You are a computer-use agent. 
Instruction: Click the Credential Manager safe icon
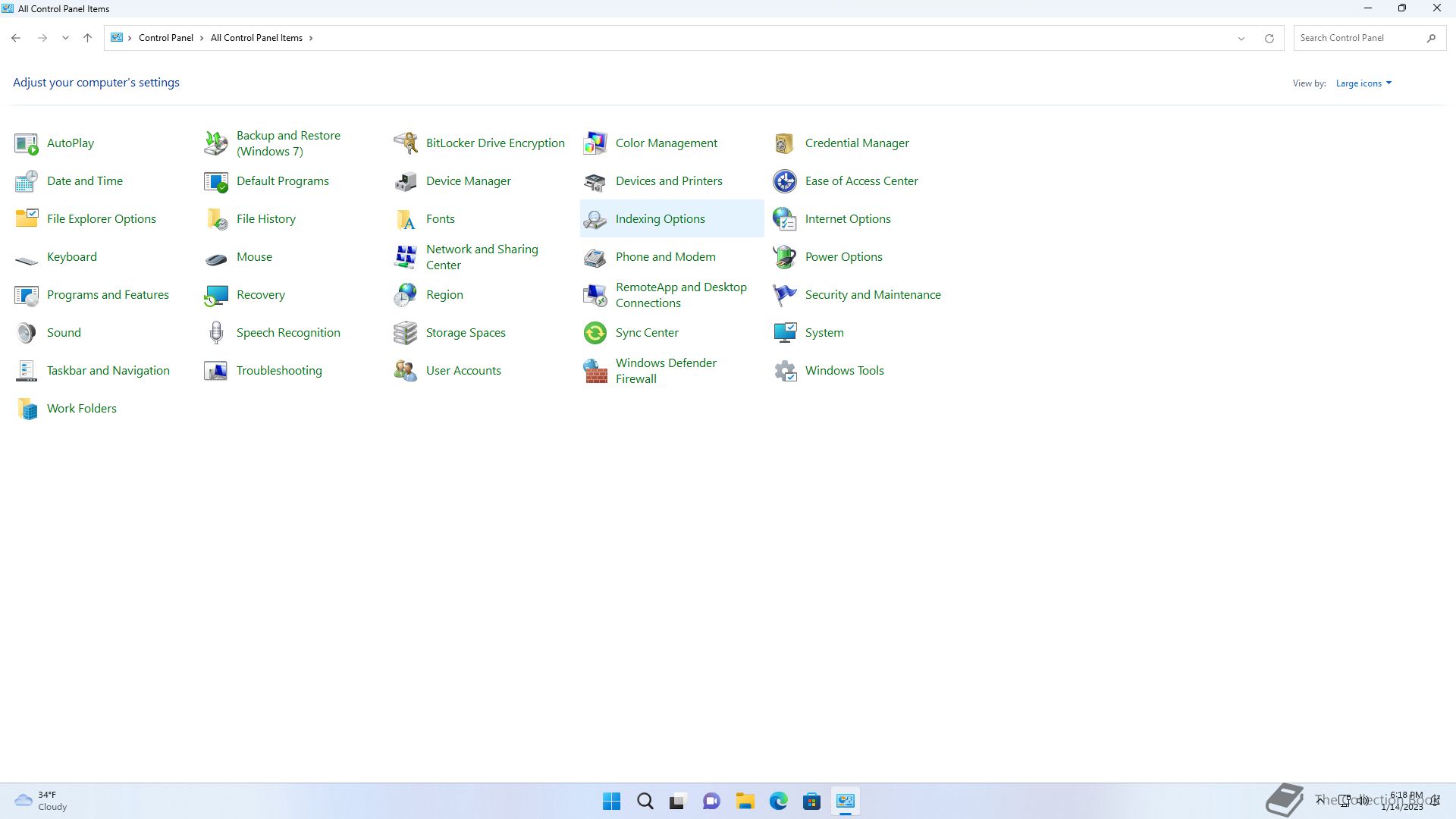click(x=785, y=143)
